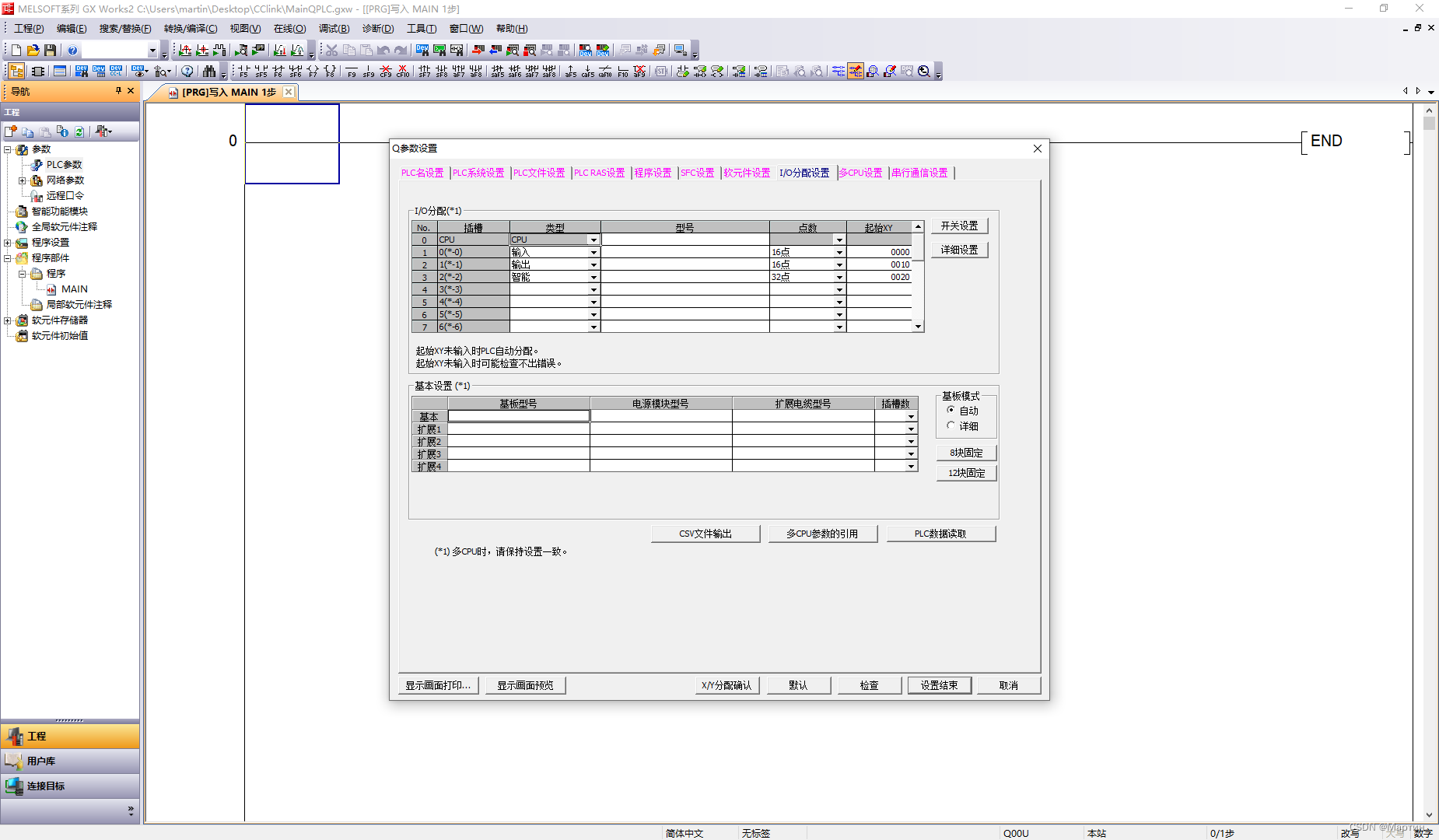This screenshot has width=1439, height=840.
Task: Select the 自动 base mode radio button
Action: point(951,410)
